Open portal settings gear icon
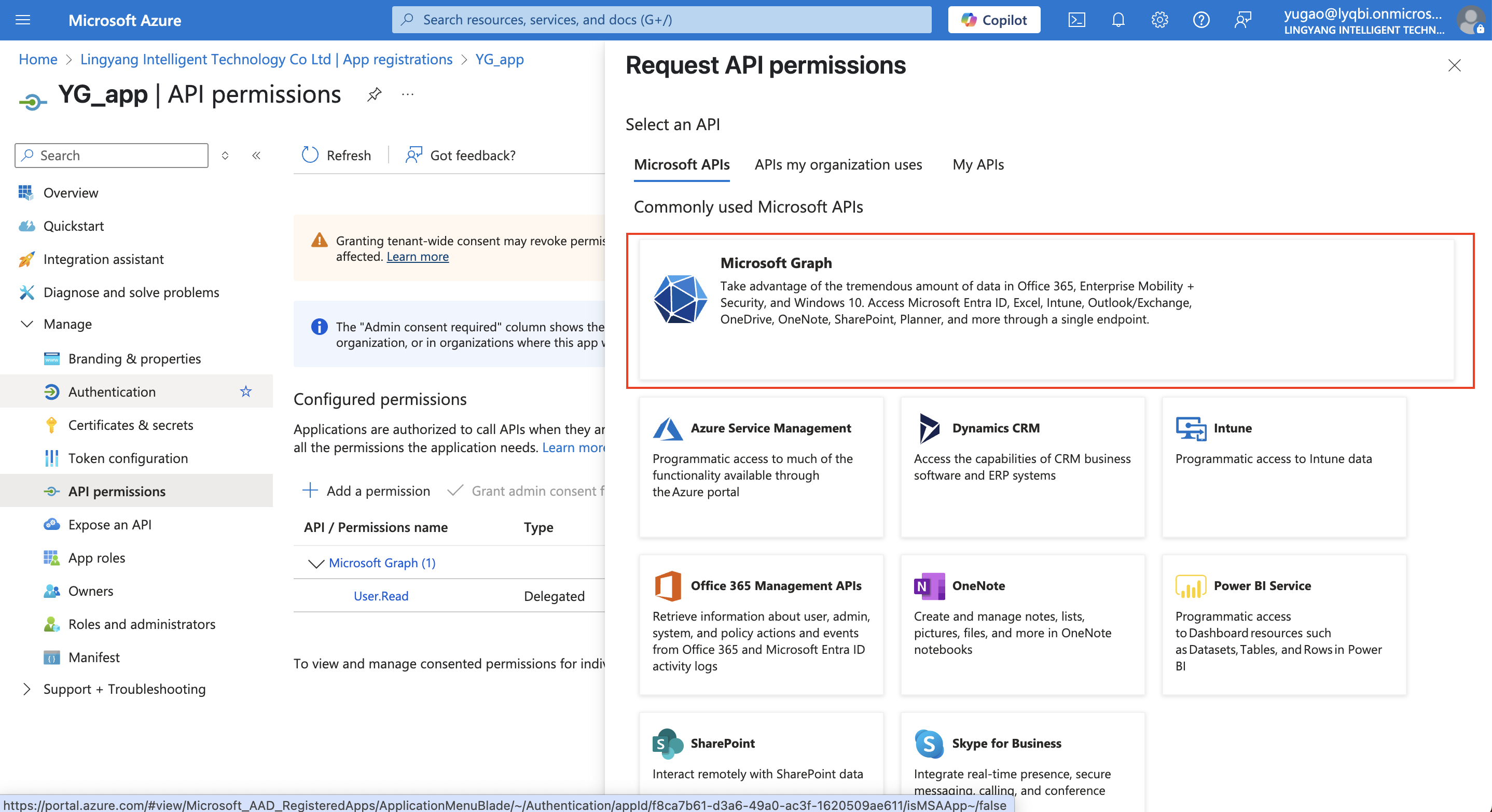The height and width of the screenshot is (812, 1492). 1159,20
